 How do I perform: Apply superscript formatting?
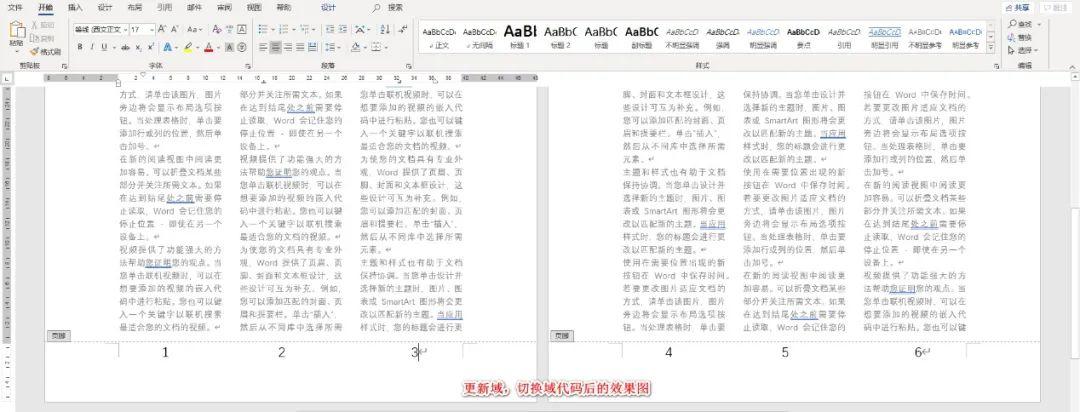pyautogui.click(x=151, y=48)
